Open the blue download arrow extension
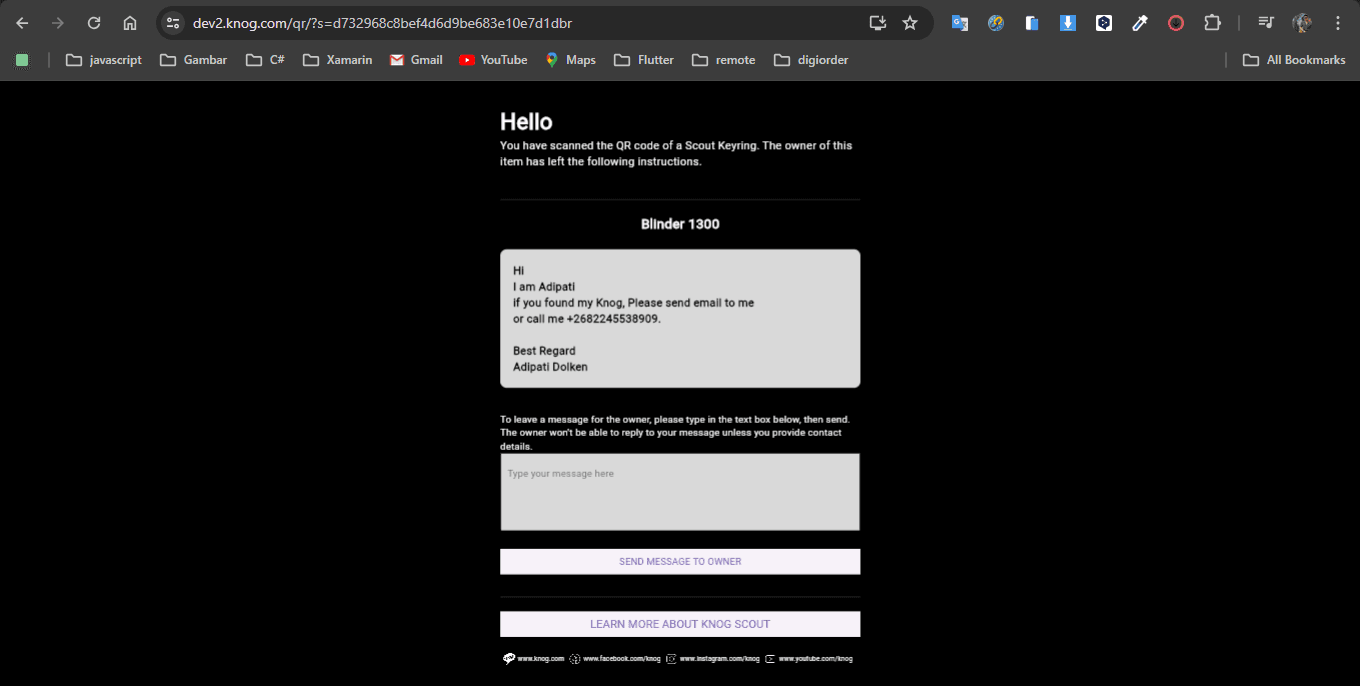1360x686 pixels. tap(1068, 23)
